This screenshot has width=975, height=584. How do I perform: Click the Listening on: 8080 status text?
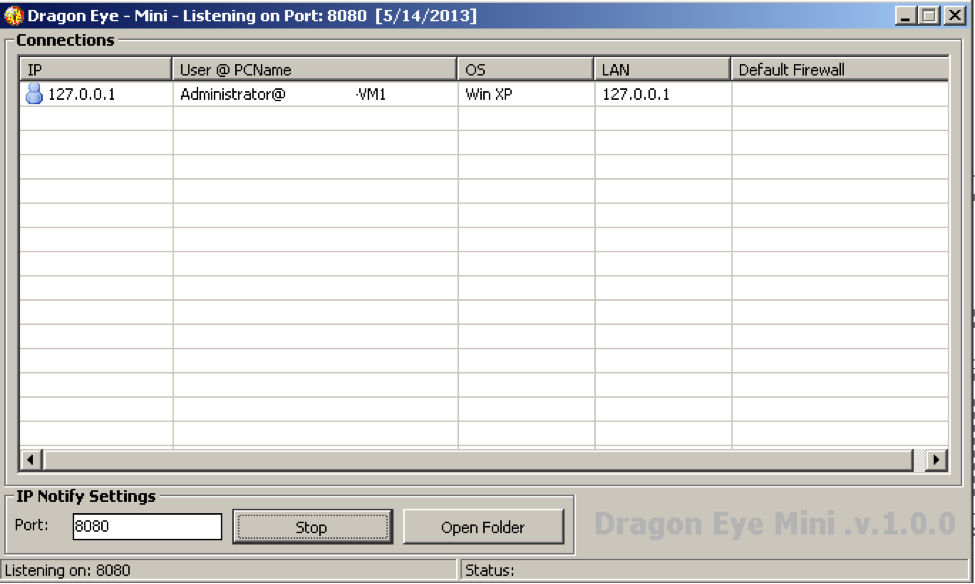coord(68,570)
